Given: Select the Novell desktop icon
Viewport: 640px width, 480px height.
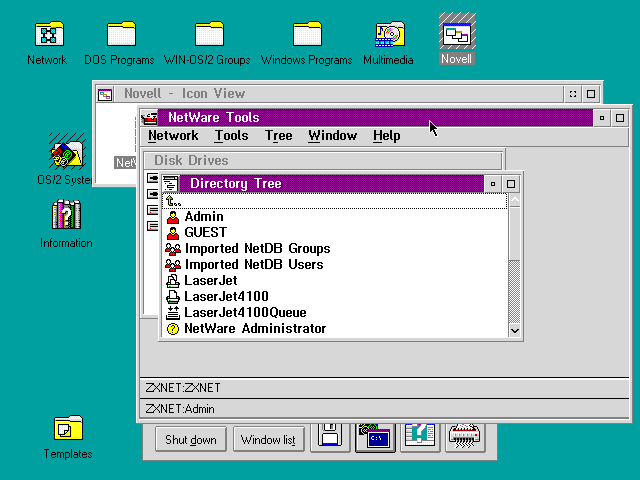Looking at the screenshot, I should click(x=457, y=32).
